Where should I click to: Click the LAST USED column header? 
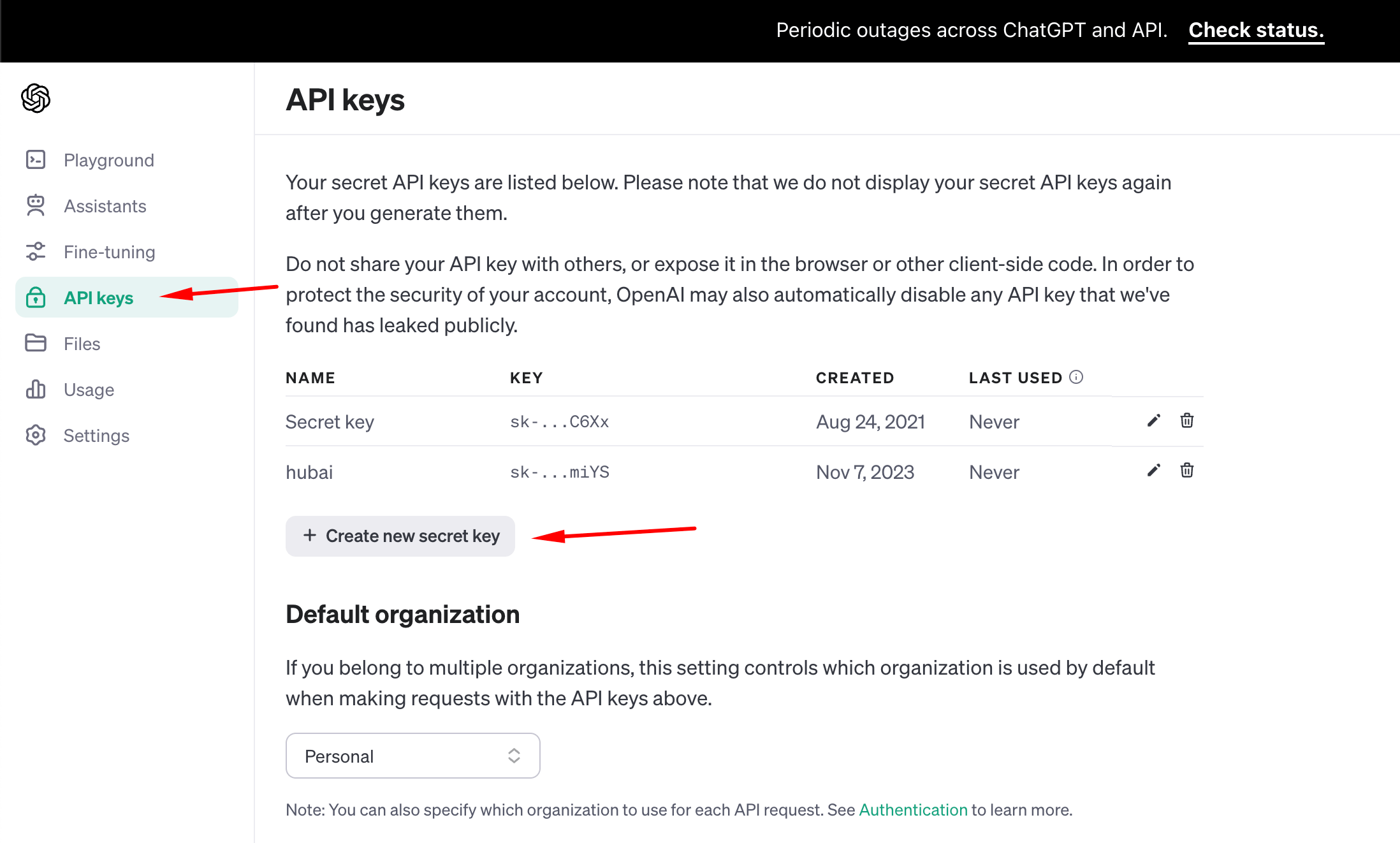coord(1016,378)
